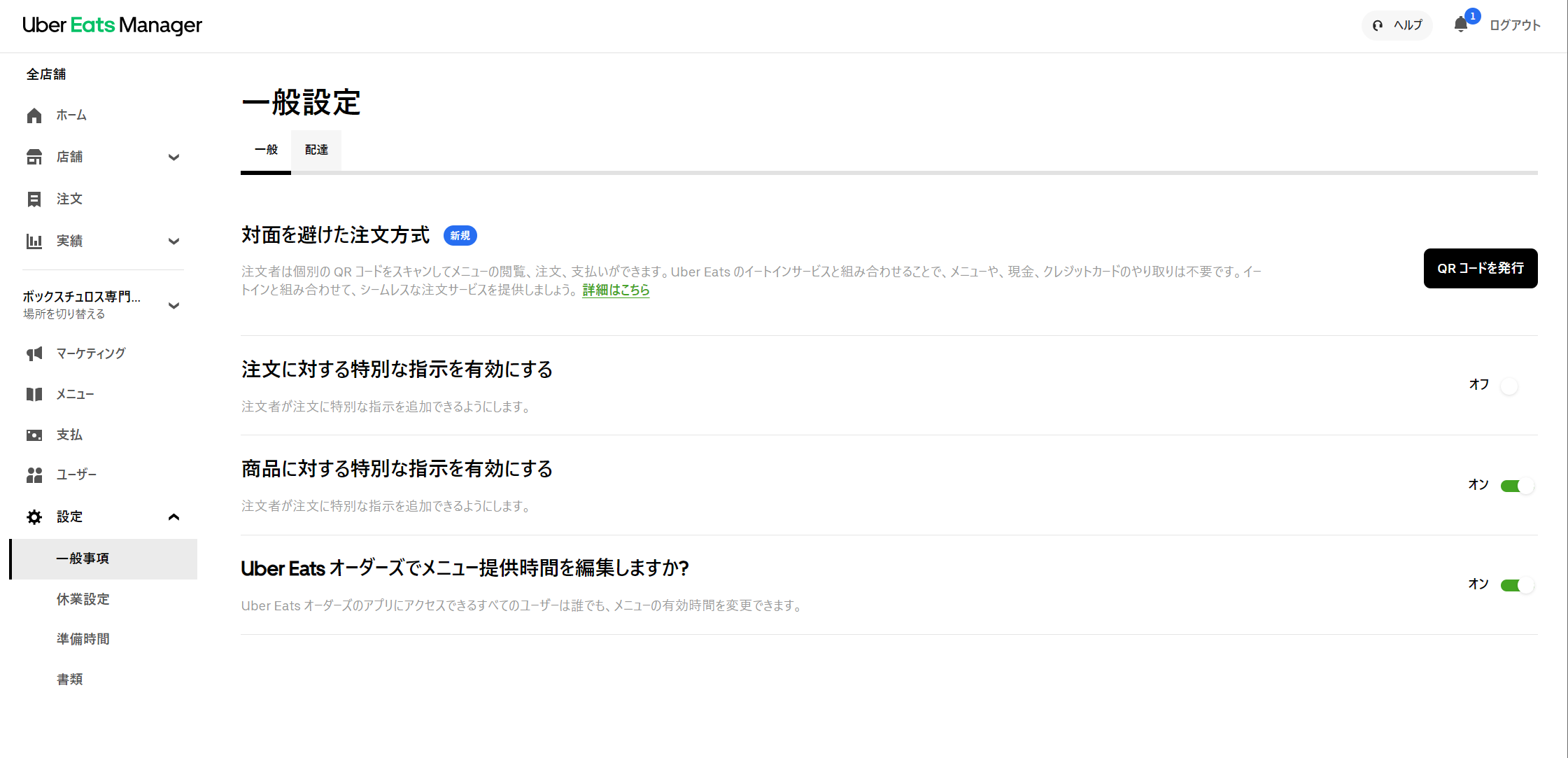Click the menu (メニュー) book icon
Screen dimensions: 1568x758
point(34,394)
